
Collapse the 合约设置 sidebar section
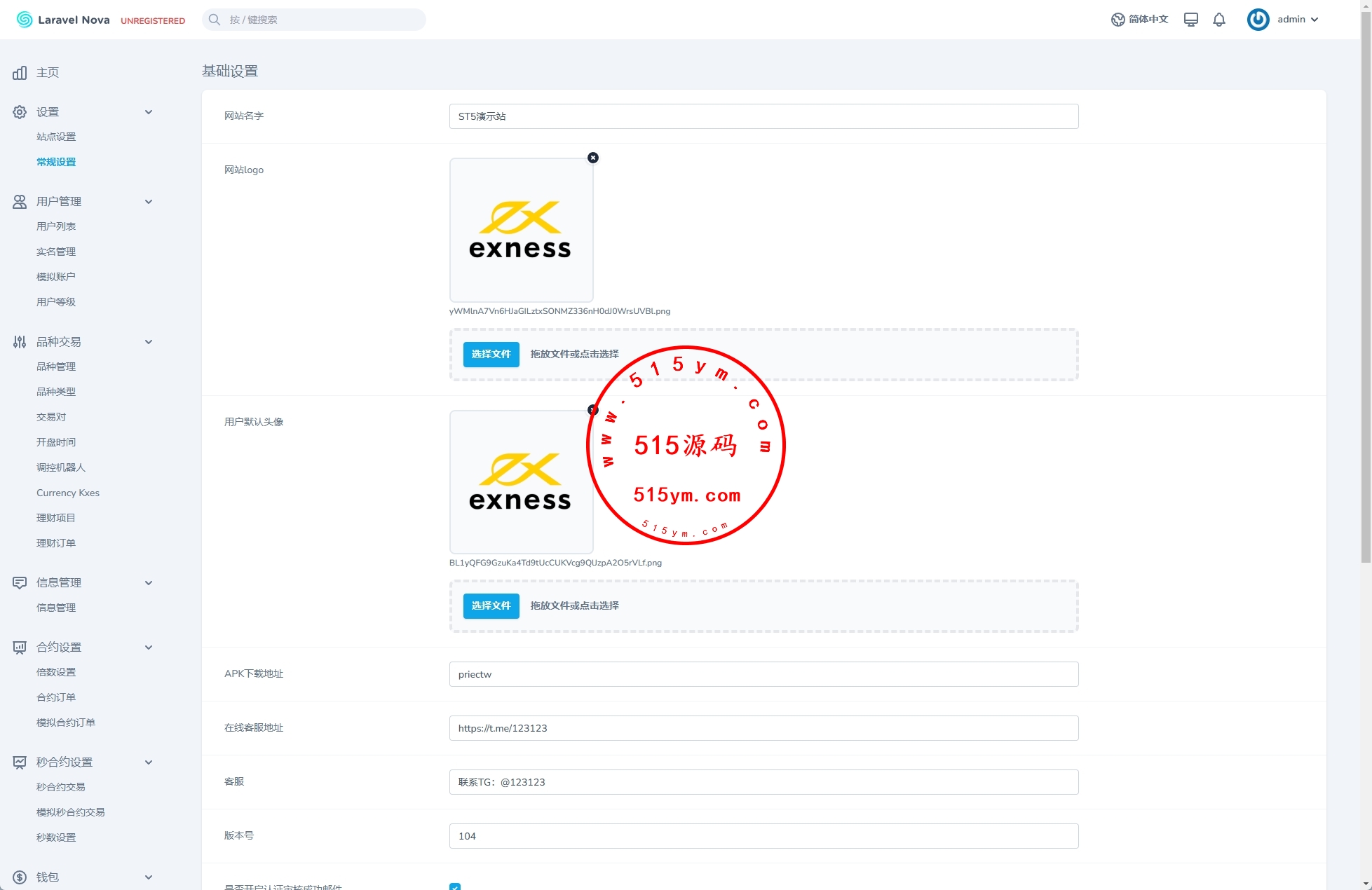149,648
